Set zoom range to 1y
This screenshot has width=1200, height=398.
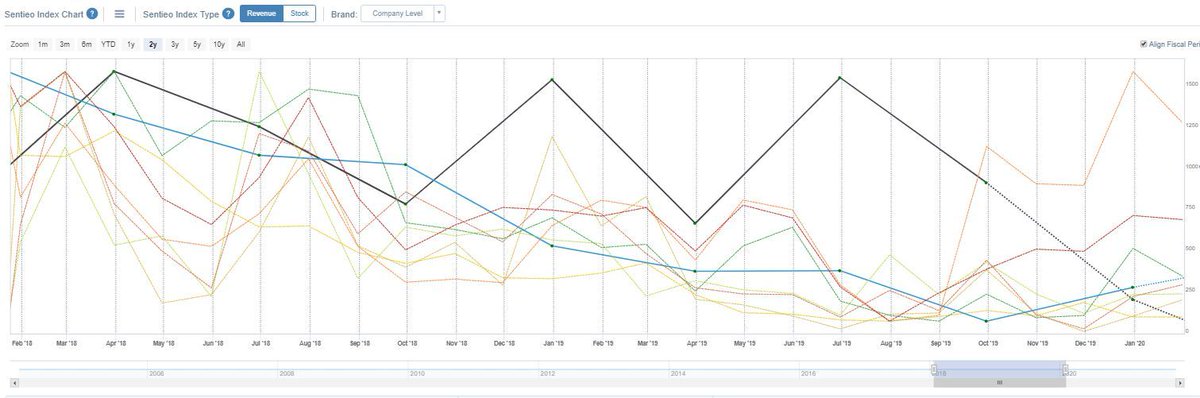131,45
